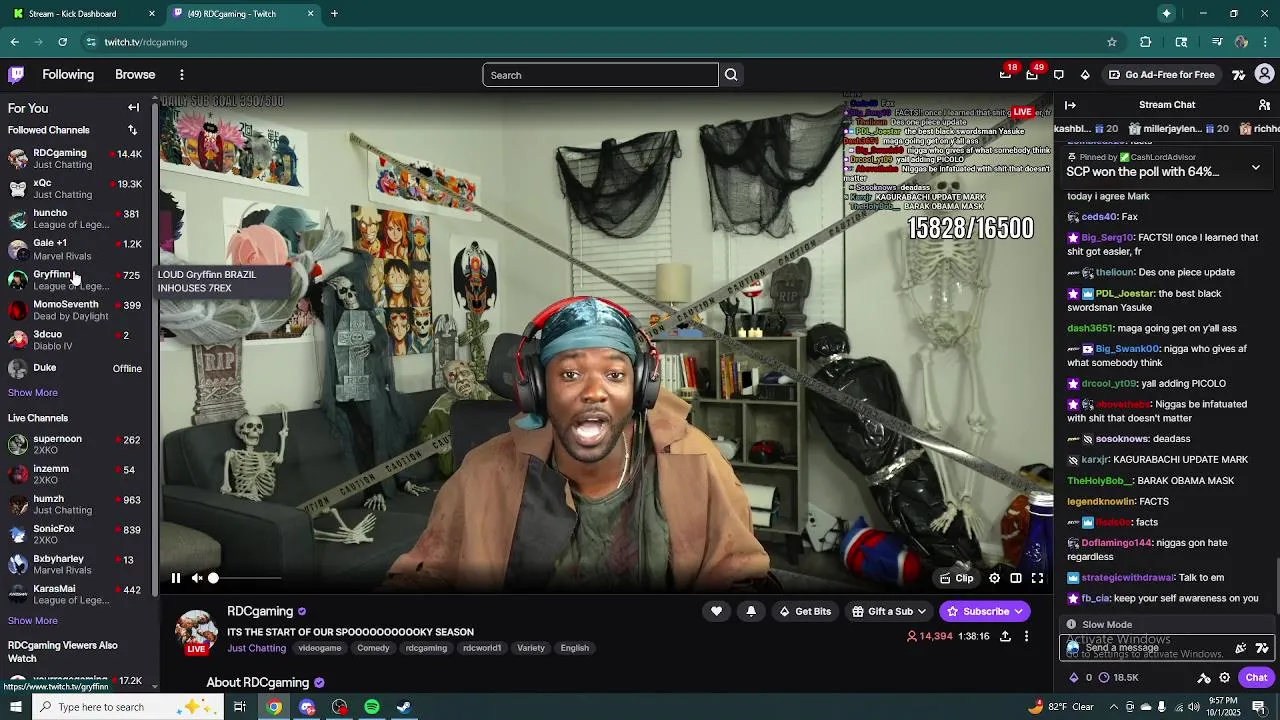Show more live channels
The height and width of the screenshot is (720, 1280).
pyautogui.click(x=33, y=621)
